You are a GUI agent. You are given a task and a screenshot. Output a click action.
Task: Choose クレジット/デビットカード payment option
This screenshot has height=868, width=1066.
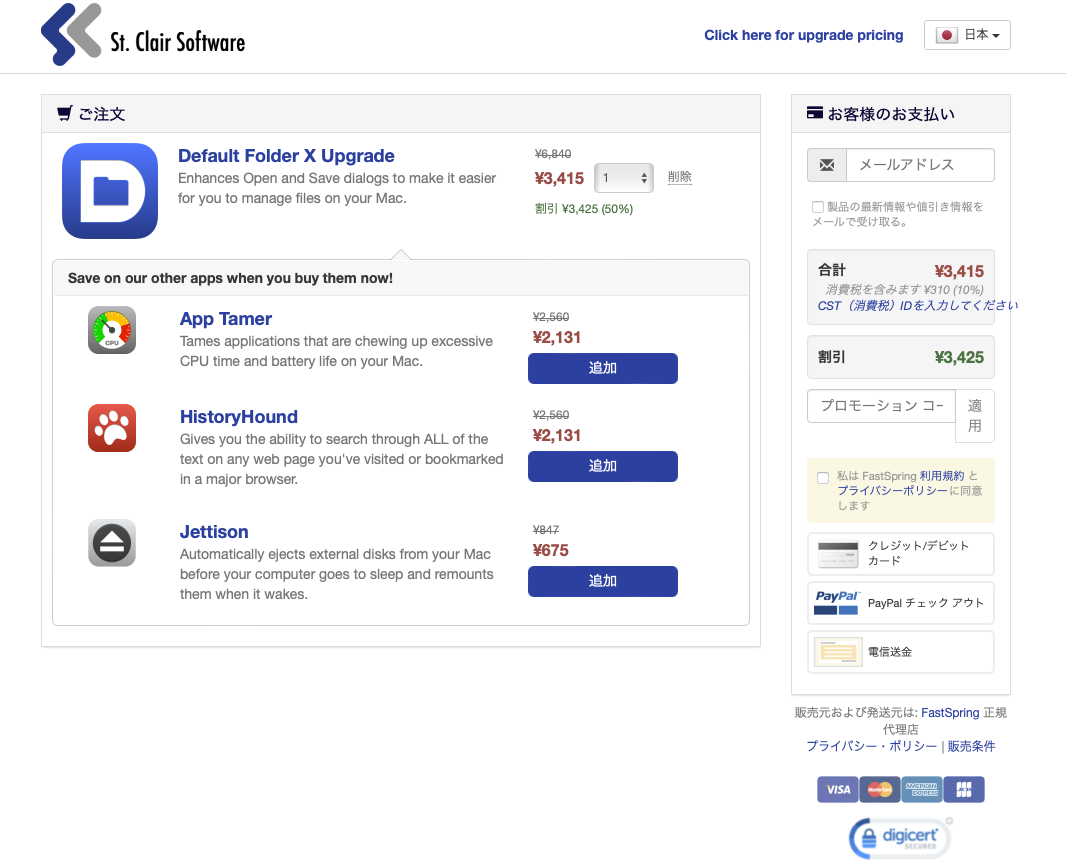click(x=901, y=554)
